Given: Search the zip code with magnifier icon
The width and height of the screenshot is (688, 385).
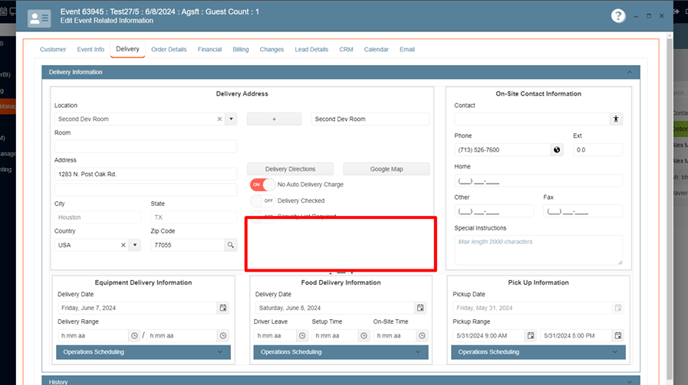Looking at the screenshot, I should (x=230, y=245).
